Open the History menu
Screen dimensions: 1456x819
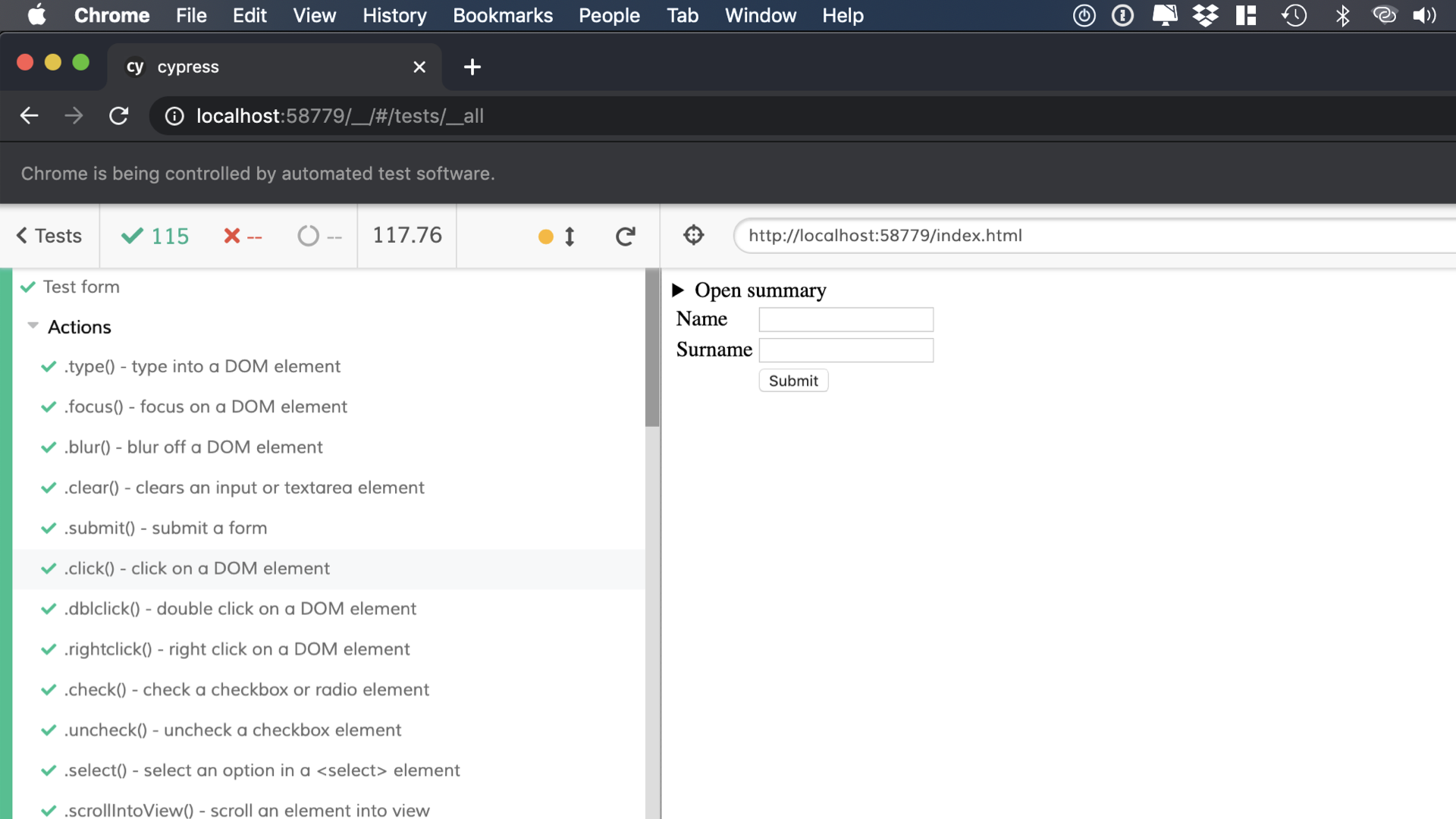coord(394,15)
